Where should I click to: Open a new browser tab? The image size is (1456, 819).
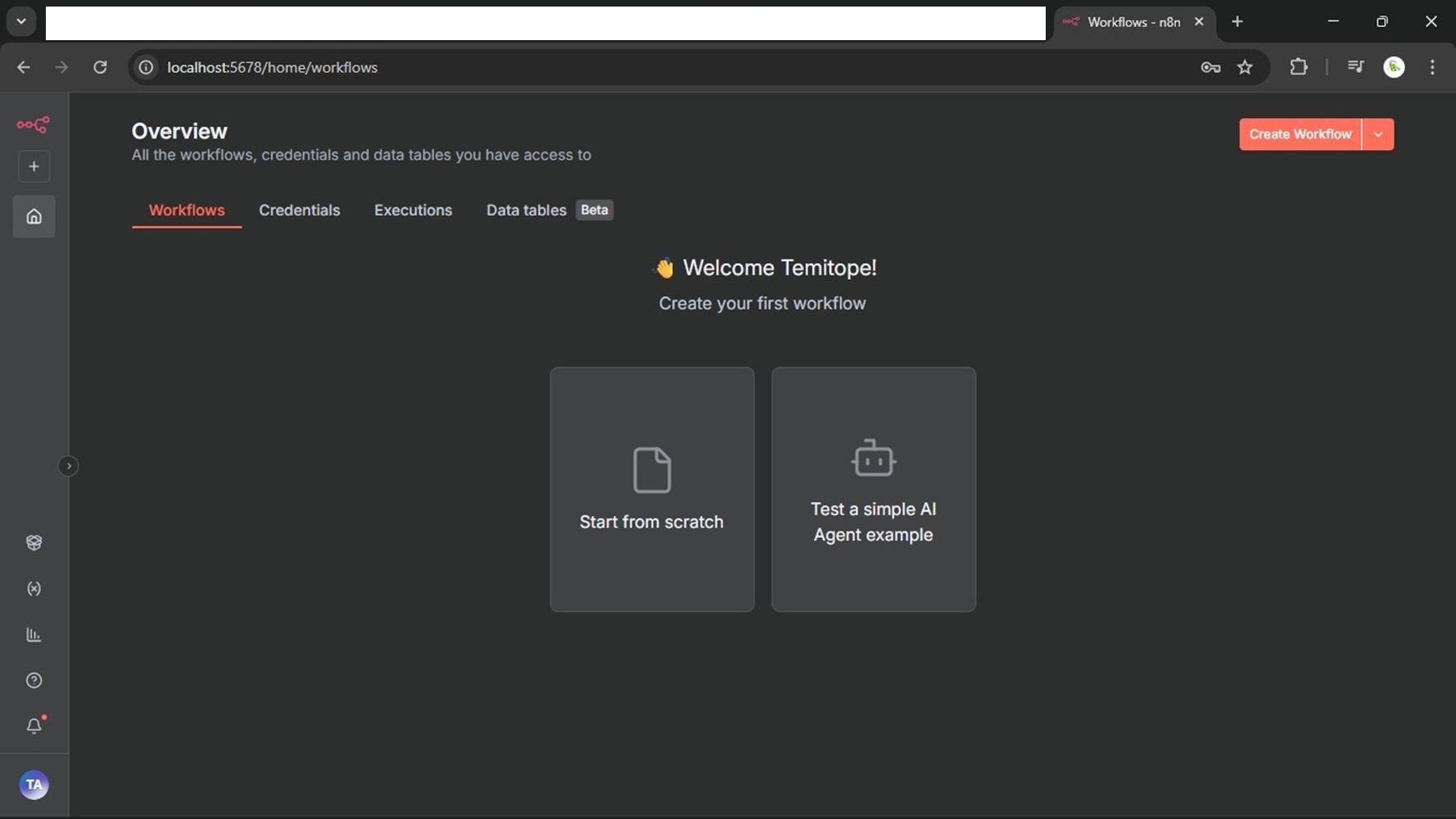[1237, 22]
